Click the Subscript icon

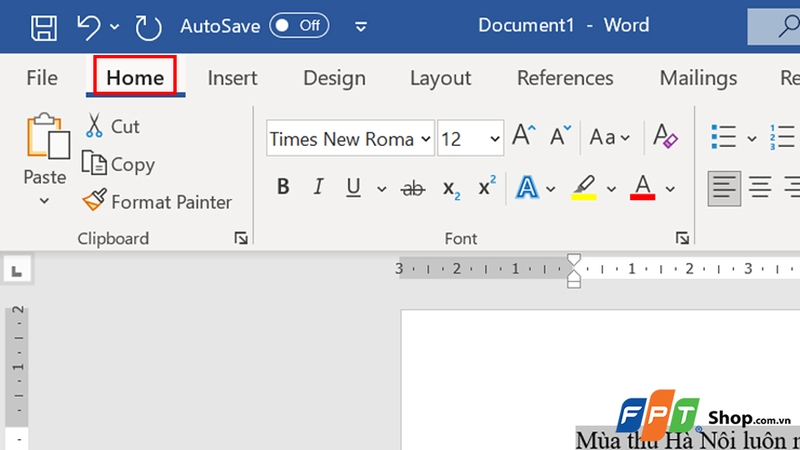click(451, 188)
